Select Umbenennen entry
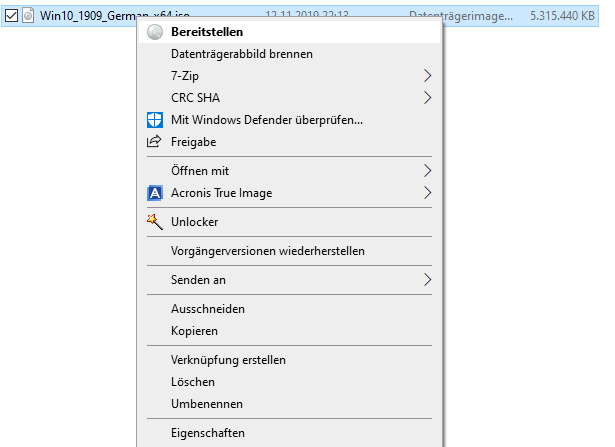 click(x=207, y=404)
